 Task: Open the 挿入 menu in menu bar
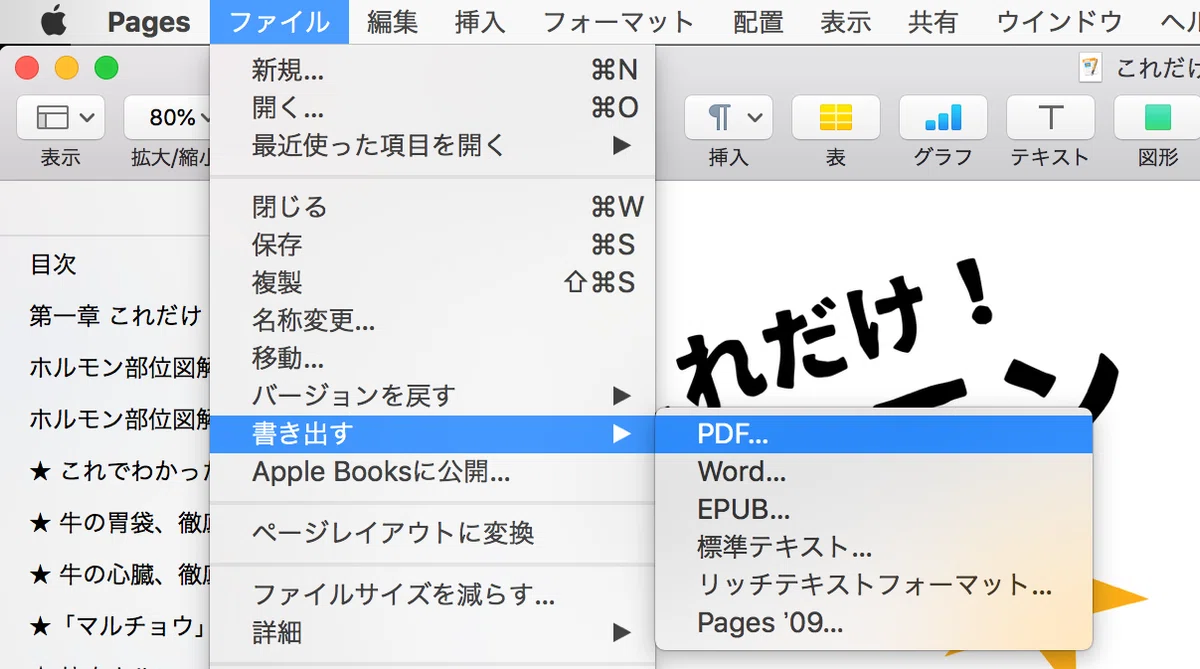click(480, 21)
